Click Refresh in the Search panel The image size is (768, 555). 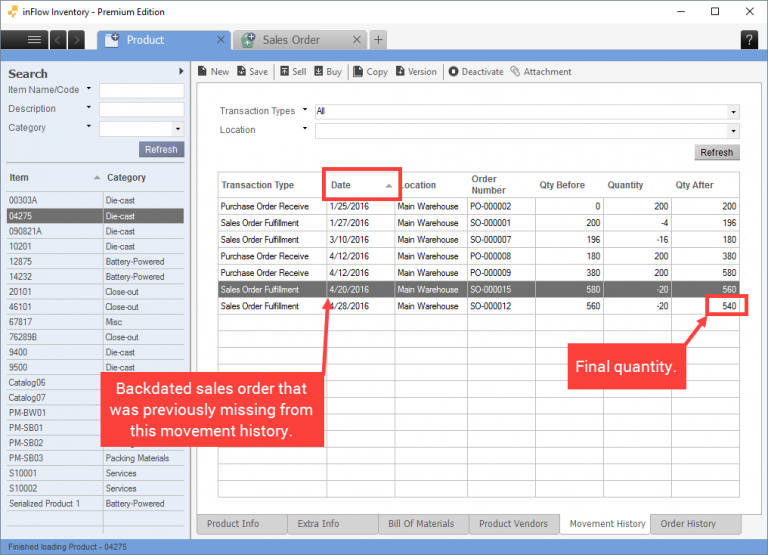[161, 149]
